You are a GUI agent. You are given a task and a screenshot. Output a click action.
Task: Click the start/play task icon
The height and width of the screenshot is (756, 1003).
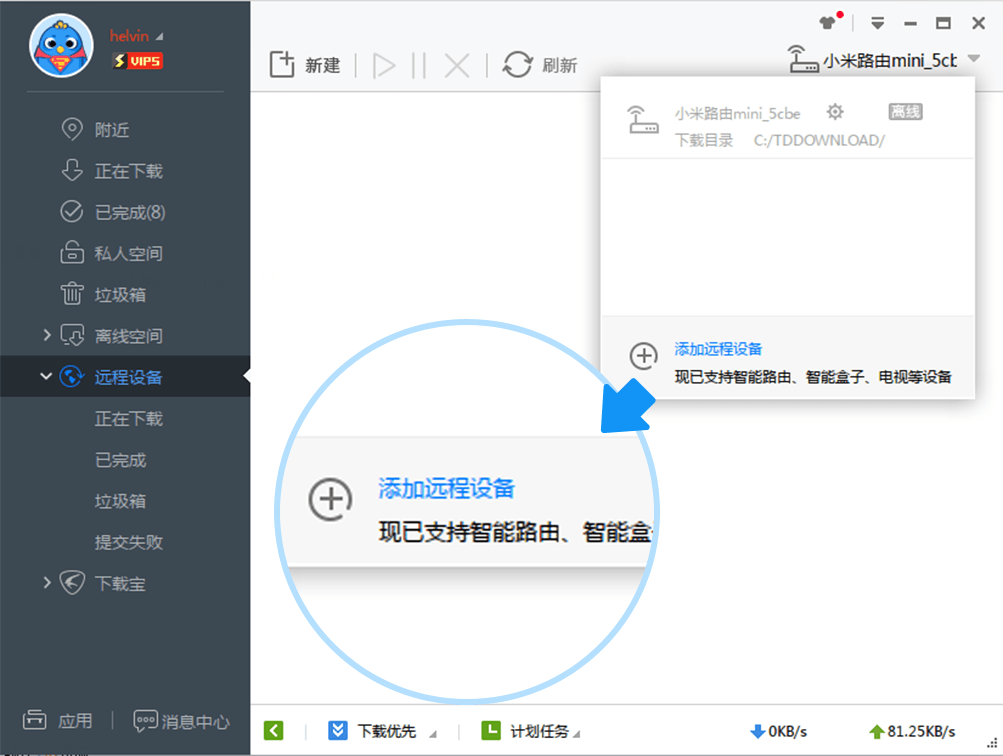click(384, 64)
